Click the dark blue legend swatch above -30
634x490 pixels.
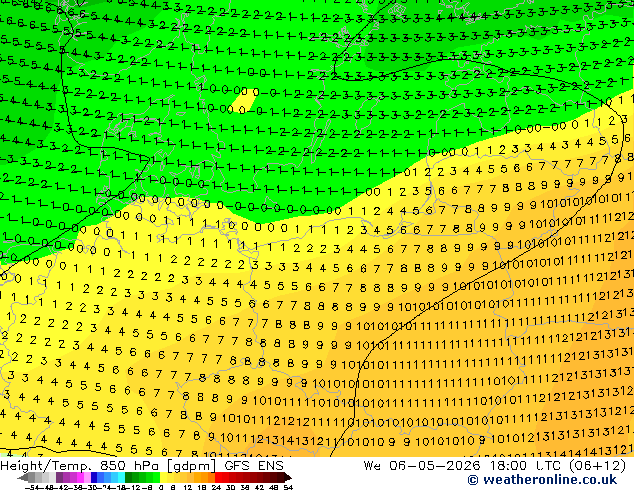tap(94, 477)
